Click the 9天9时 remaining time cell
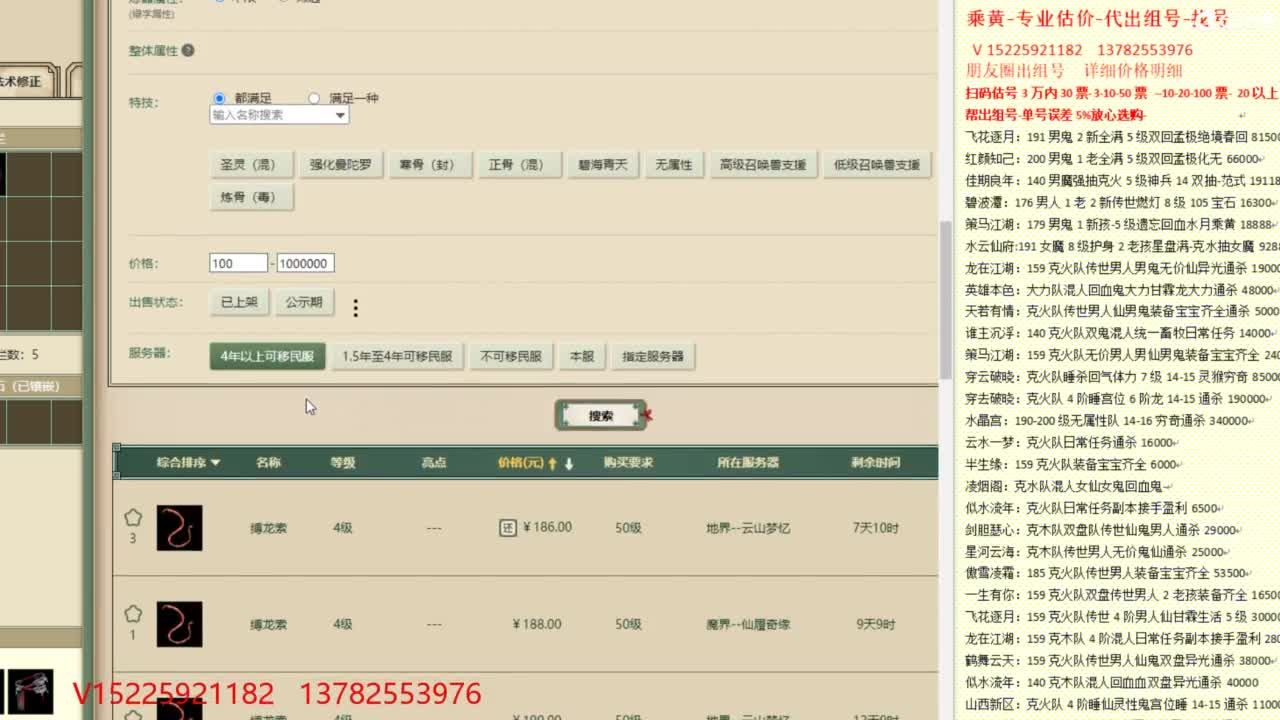The width and height of the screenshot is (1280, 720). coord(875,624)
